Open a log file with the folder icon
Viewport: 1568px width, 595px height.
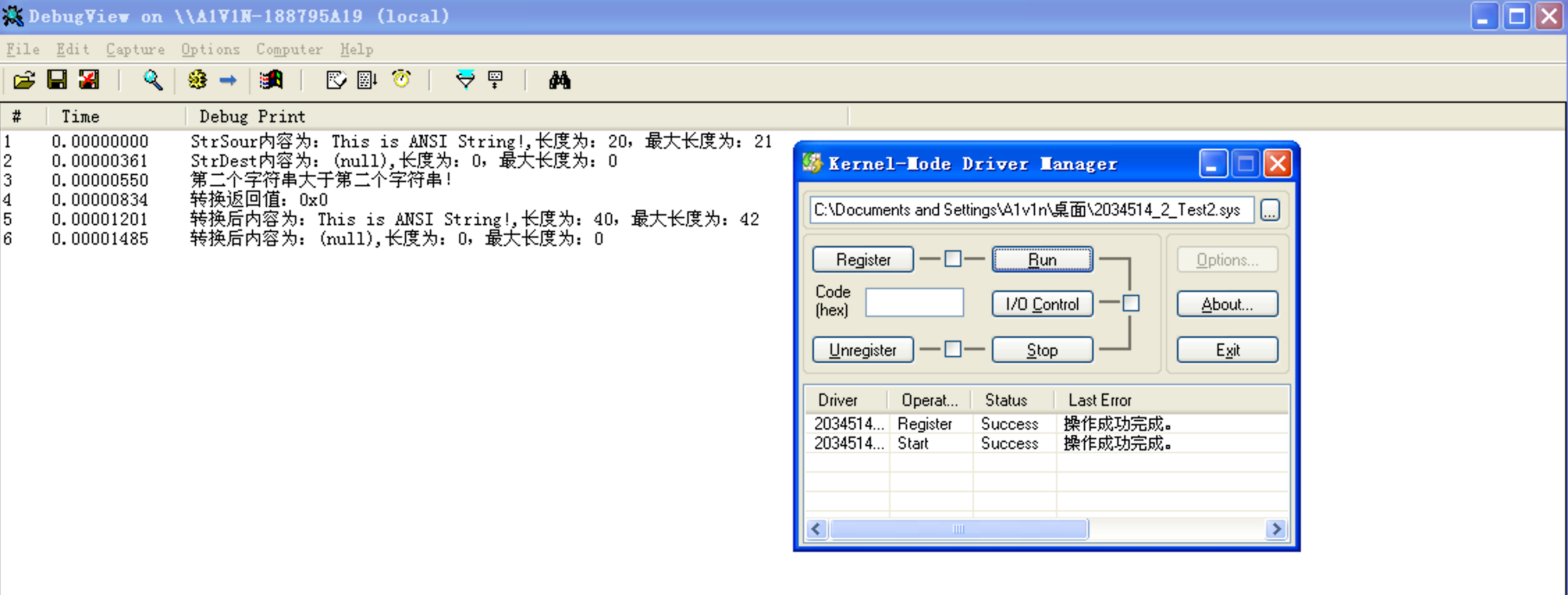pos(24,81)
